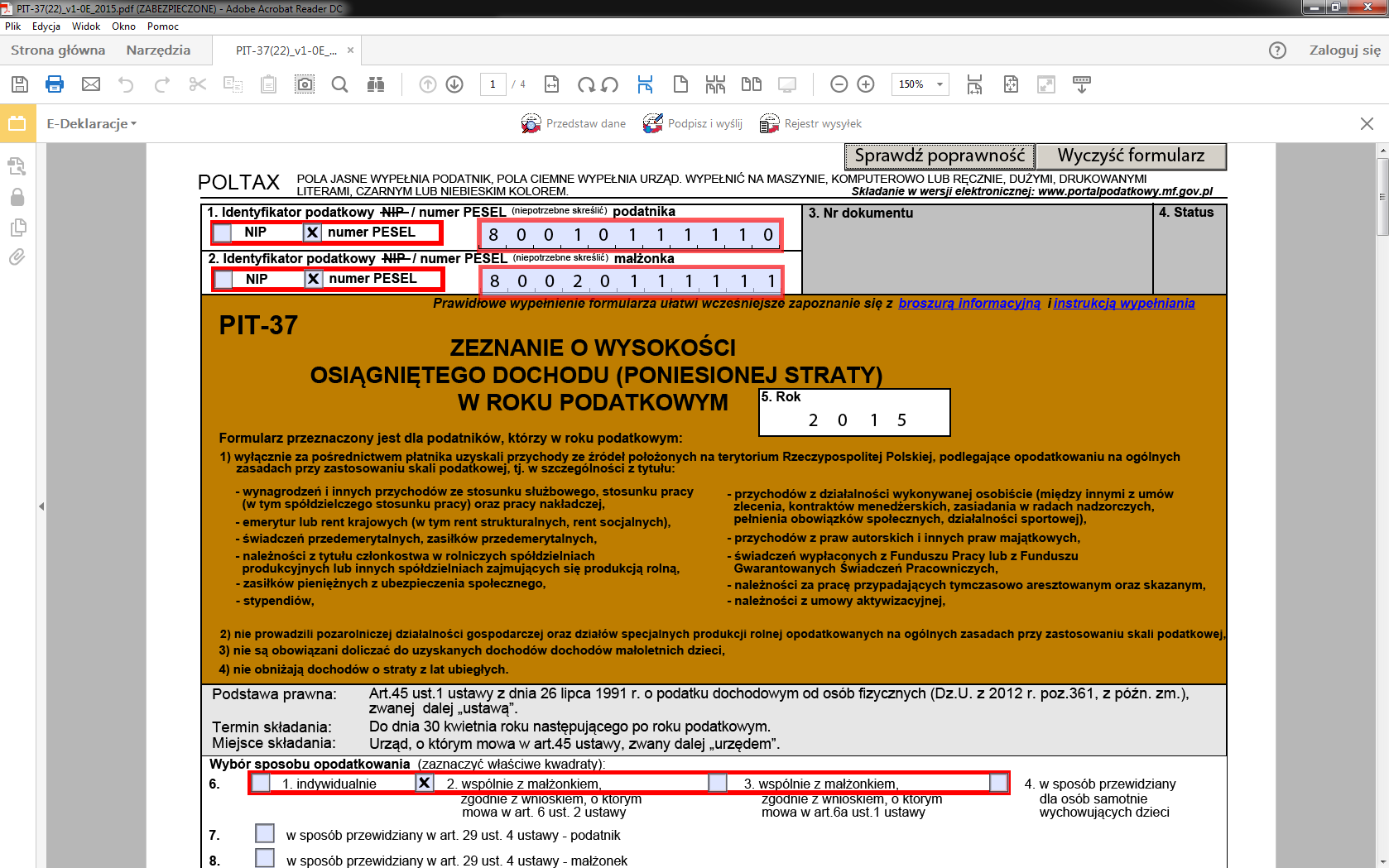
Task: Open the Okno menu
Action: 123,26
